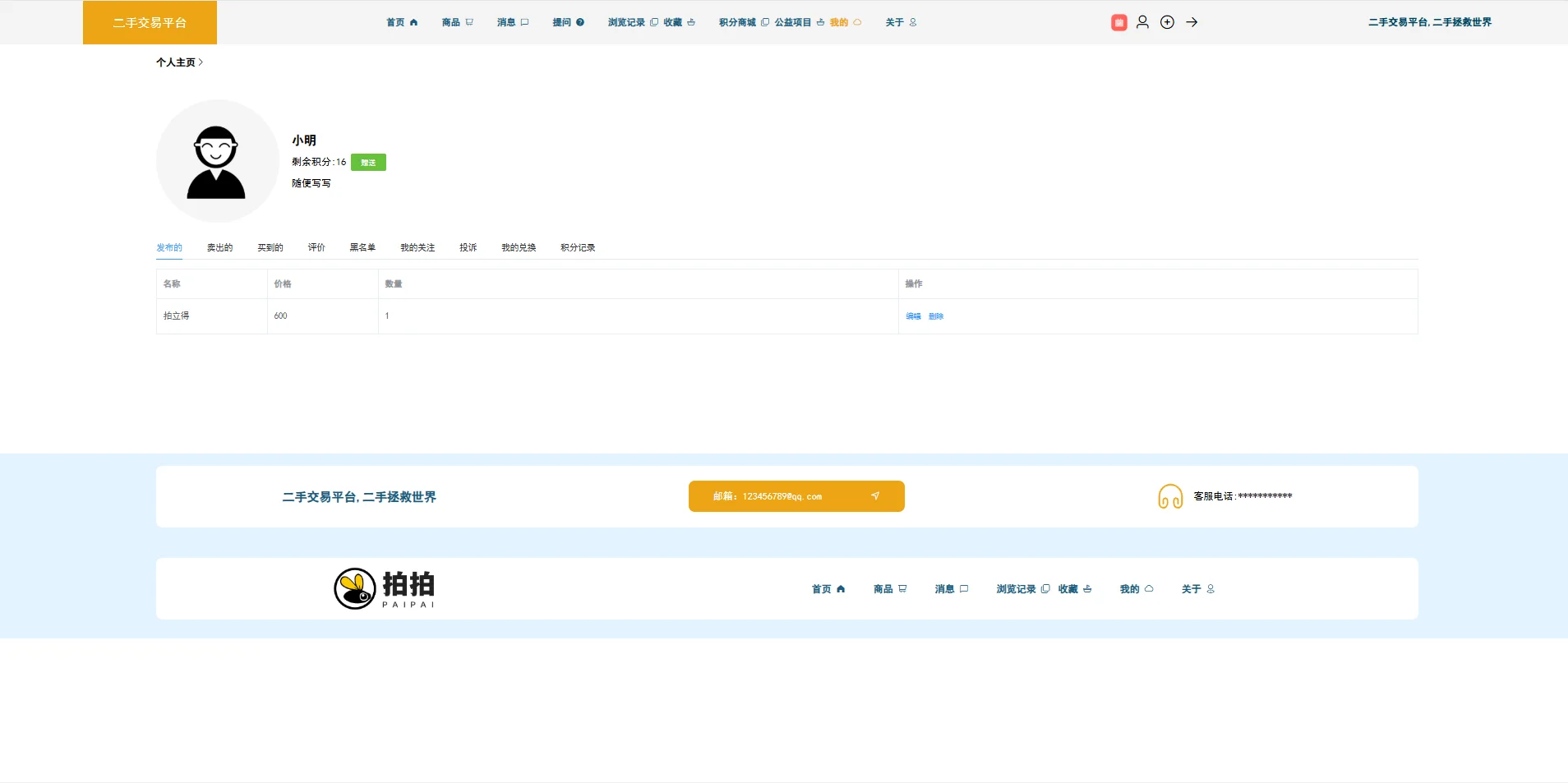Viewport: 1568px width, 783px height.
Task: Click the home icon beside 首页
Action: pyautogui.click(x=413, y=22)
